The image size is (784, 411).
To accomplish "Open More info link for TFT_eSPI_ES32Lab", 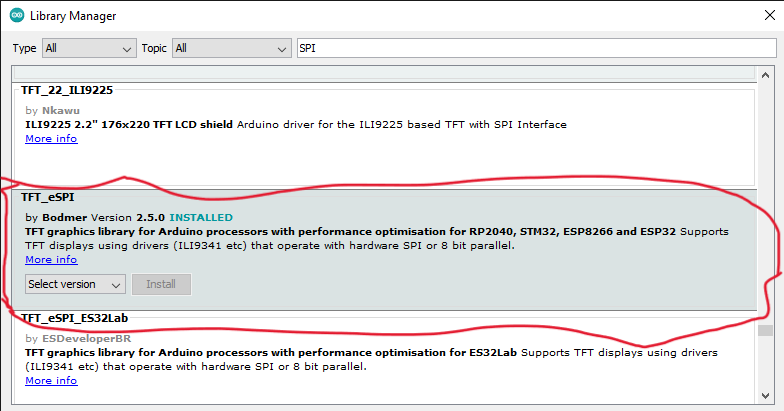I will tap(51, 381).
